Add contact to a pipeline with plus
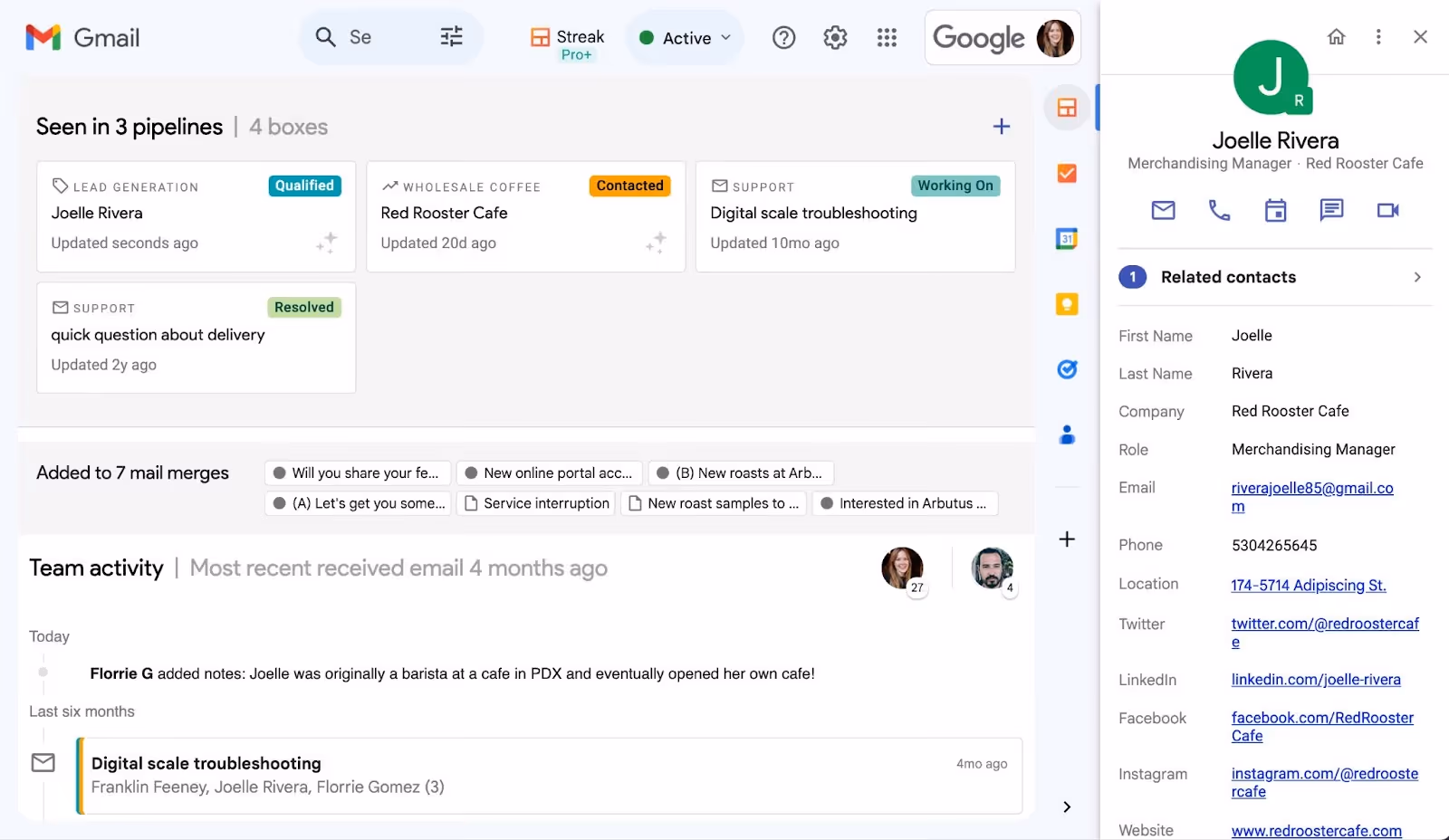1449x840 pixels. (x=1001, y=127)
